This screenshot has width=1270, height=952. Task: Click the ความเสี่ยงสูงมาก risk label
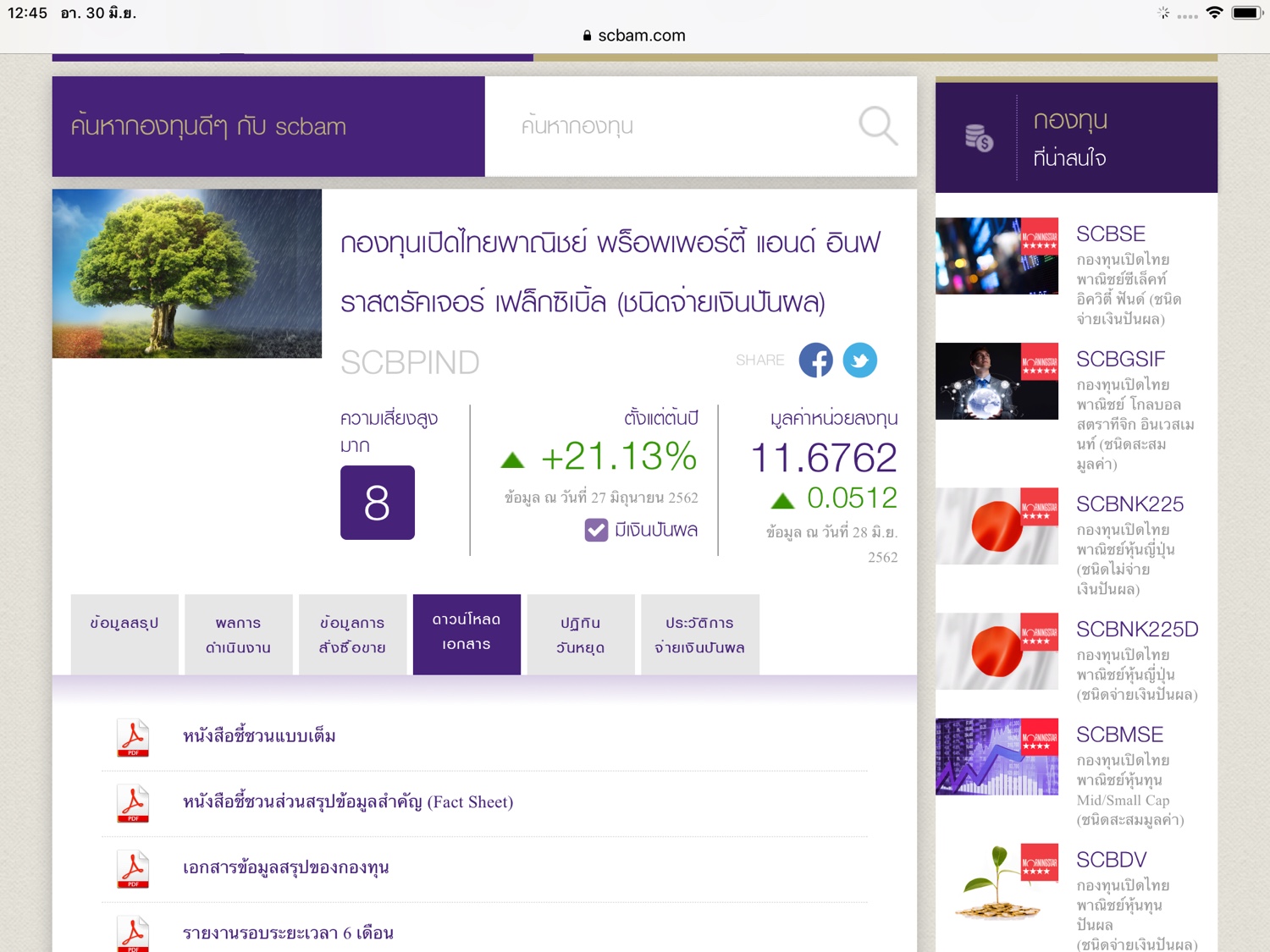click(x=389, y=432)
